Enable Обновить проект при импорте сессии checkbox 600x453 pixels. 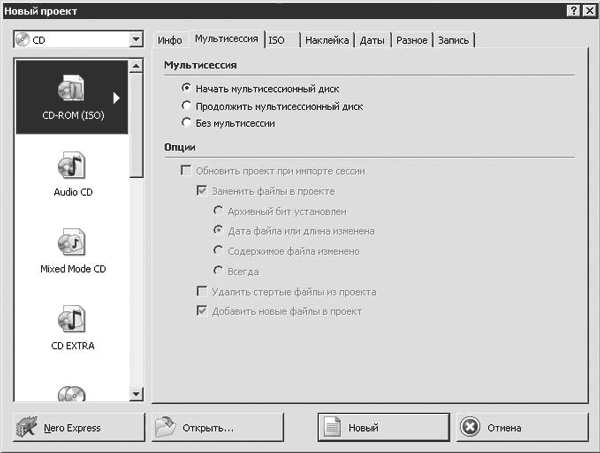(186, 170)
